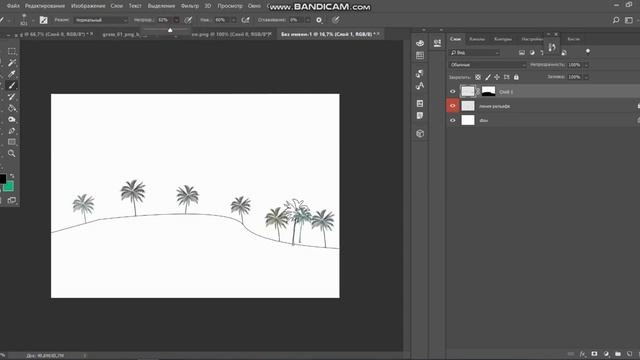This screenshot has width=640, height=360.
Task: Select the Rectangular Marquee tool
Action: click(12, 51)
